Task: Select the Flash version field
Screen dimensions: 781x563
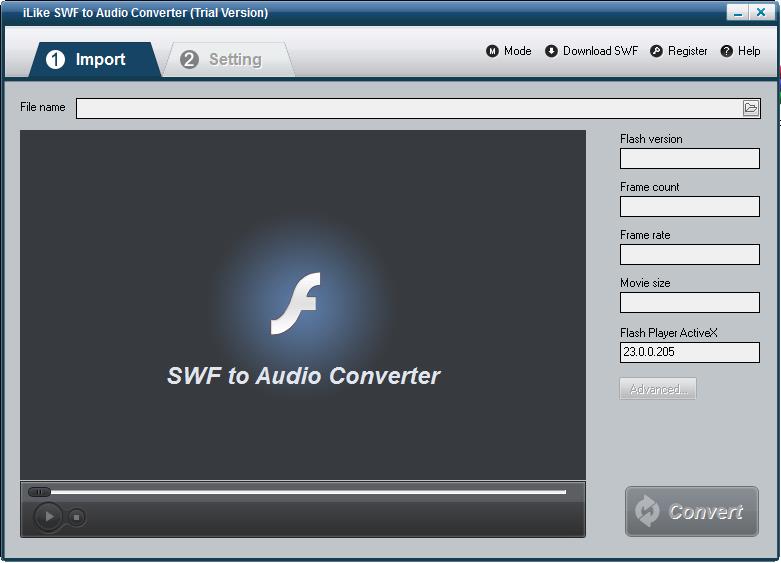Action: 689,158
